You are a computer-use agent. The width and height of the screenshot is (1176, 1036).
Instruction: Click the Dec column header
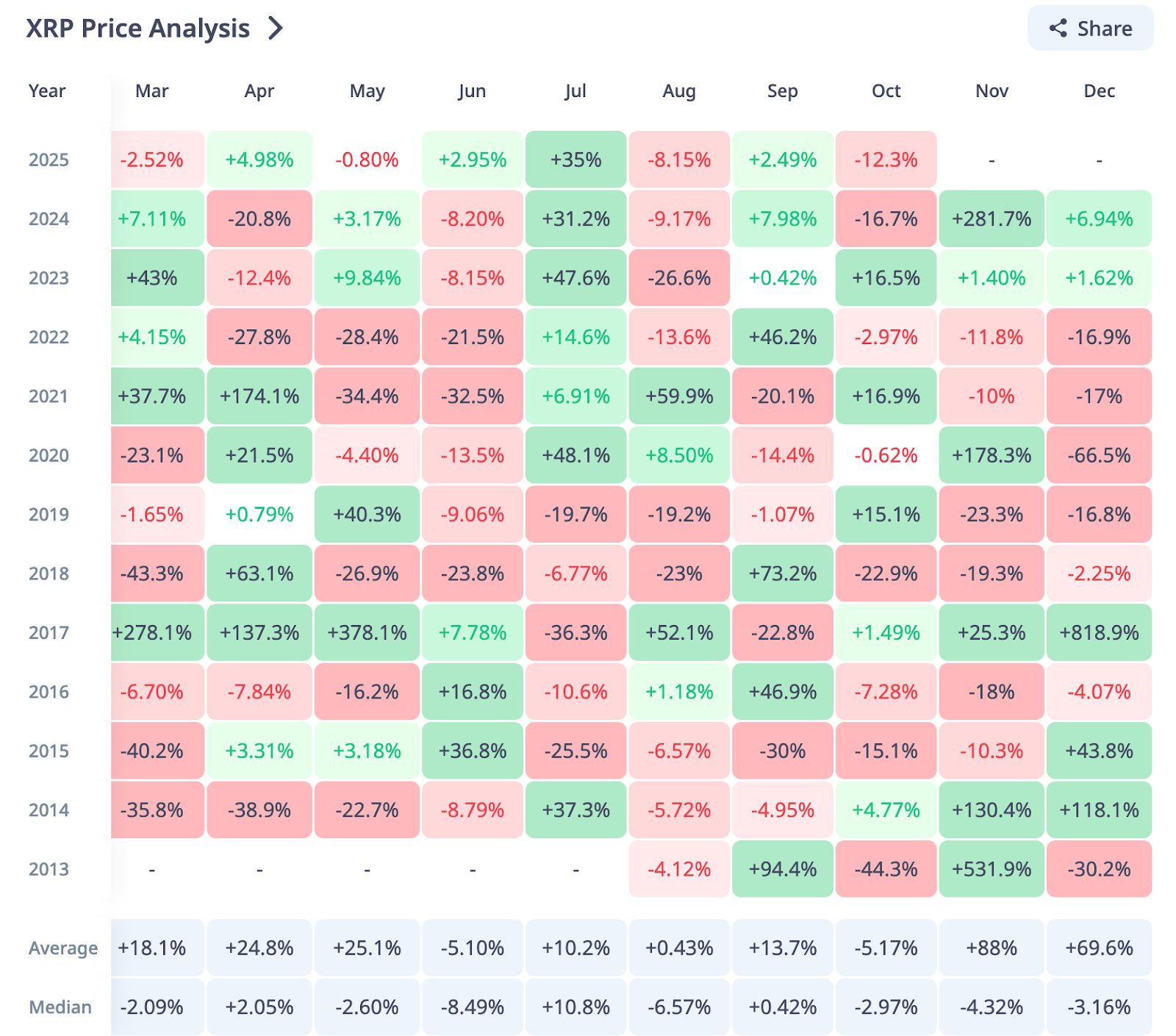(x=1099, y=91)
